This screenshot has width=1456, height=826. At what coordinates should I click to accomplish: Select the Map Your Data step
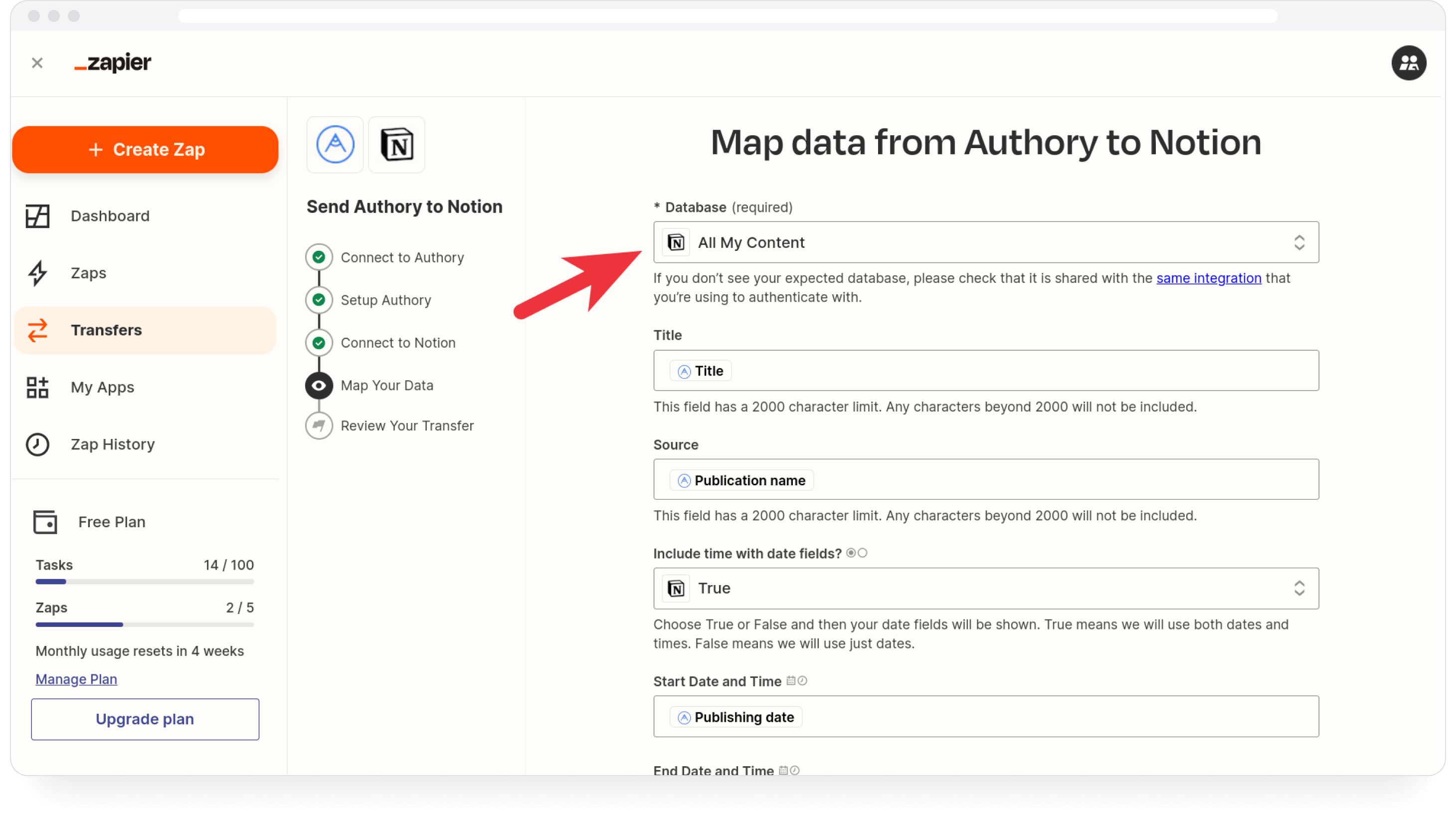(386, 386)
